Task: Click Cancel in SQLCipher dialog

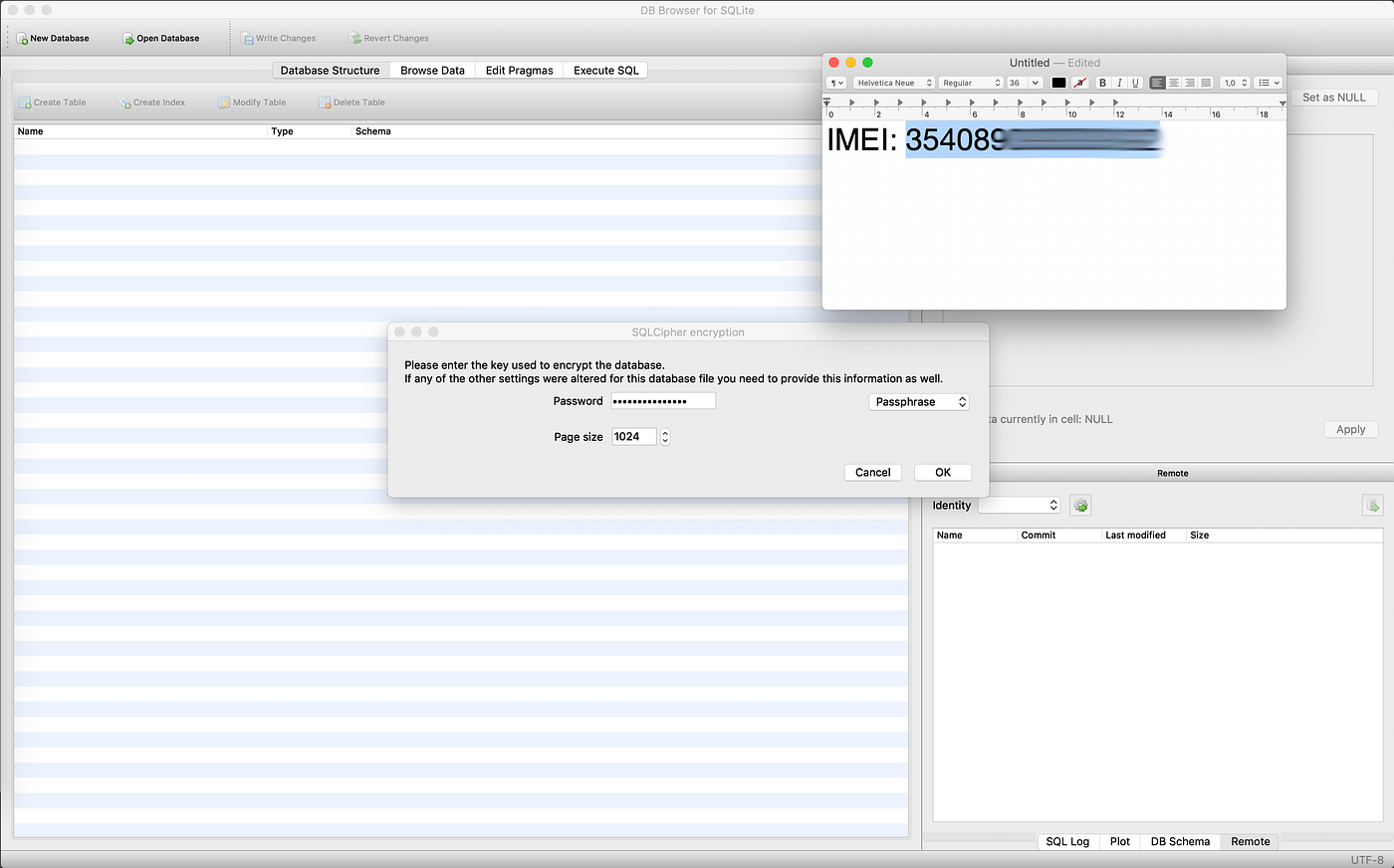Action: pyautogui.click(x=873, y=472)
